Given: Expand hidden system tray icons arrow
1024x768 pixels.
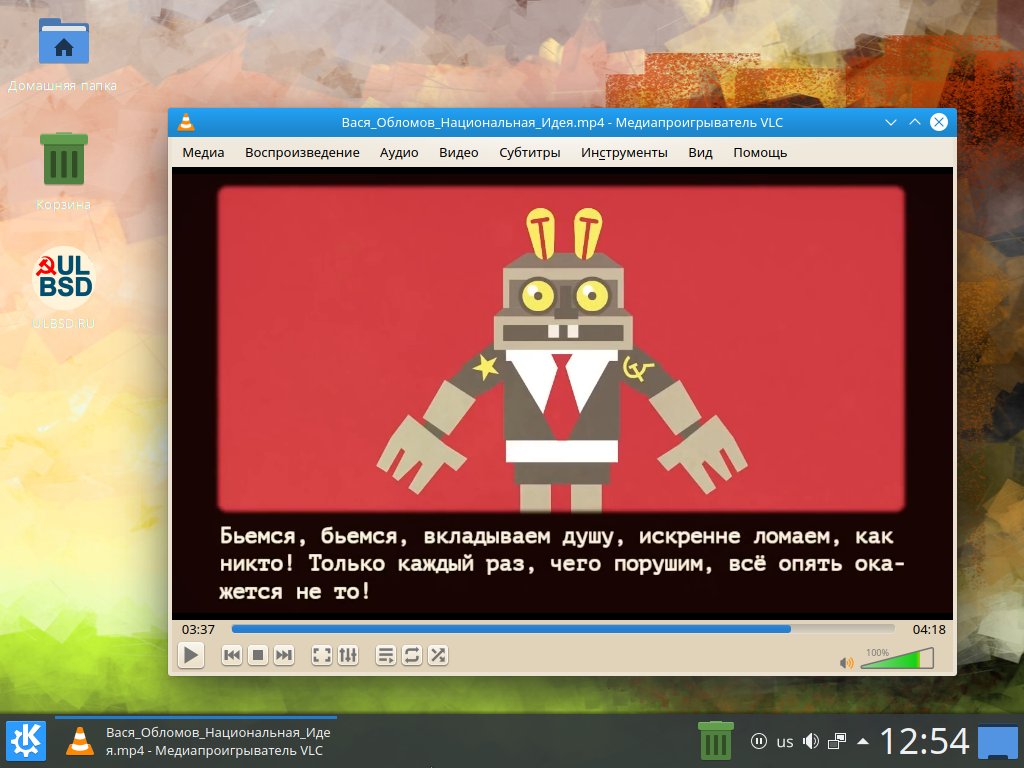Looking at the screenshot, I should (x=863, y=741).
